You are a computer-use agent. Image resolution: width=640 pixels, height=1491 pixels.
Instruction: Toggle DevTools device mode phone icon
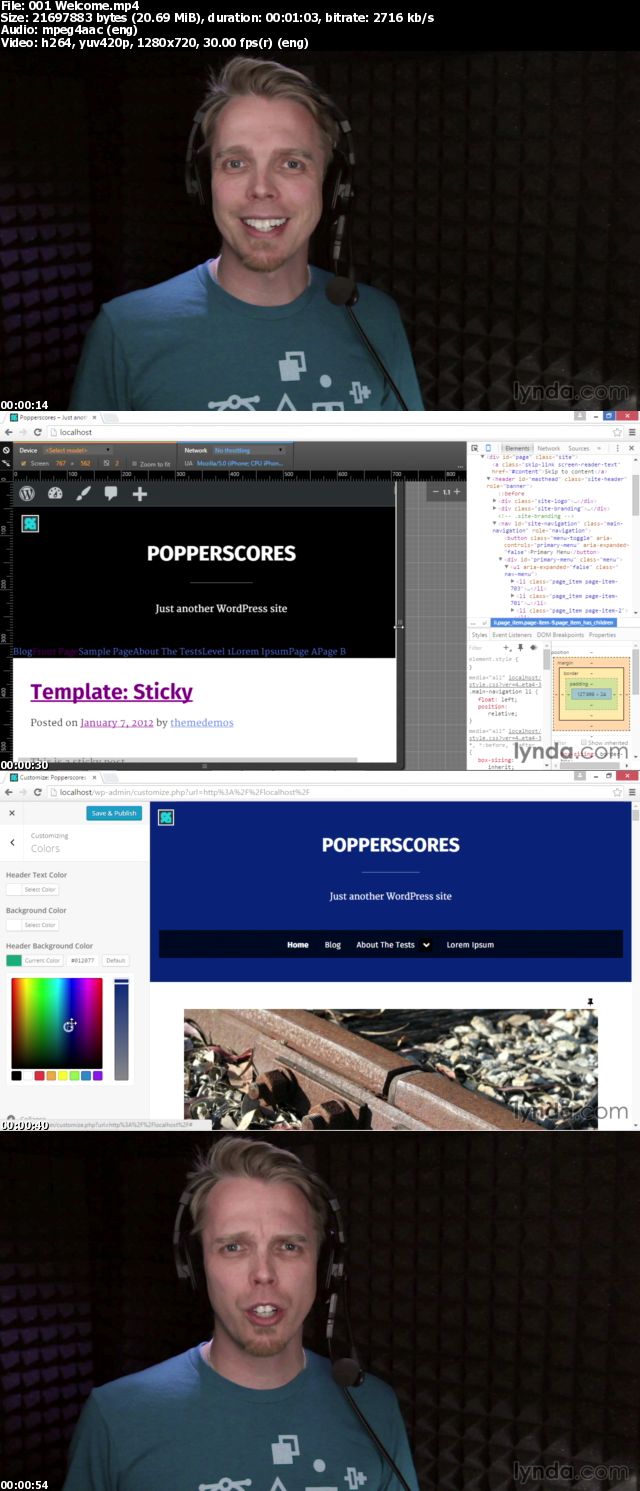(488, 448)
